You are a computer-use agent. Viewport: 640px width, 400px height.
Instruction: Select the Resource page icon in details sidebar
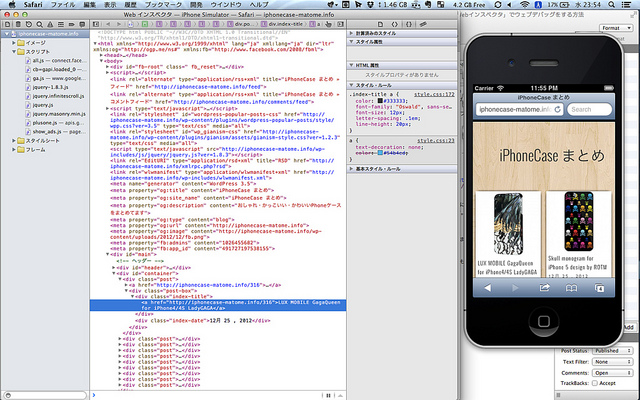[380, 24]
